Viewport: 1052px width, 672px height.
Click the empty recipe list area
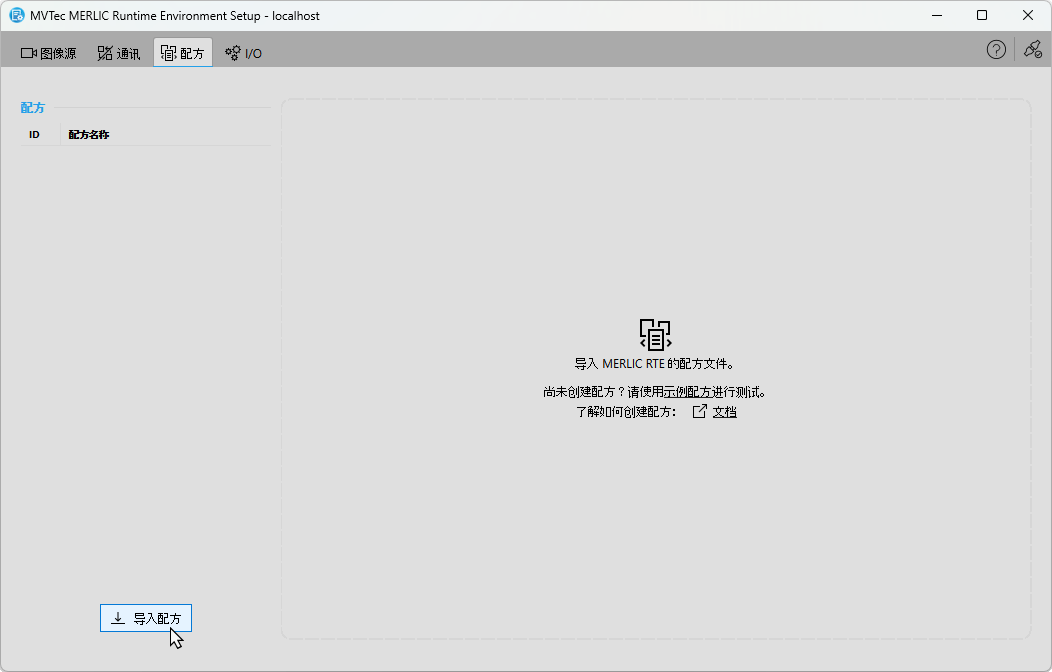[145, 360]
